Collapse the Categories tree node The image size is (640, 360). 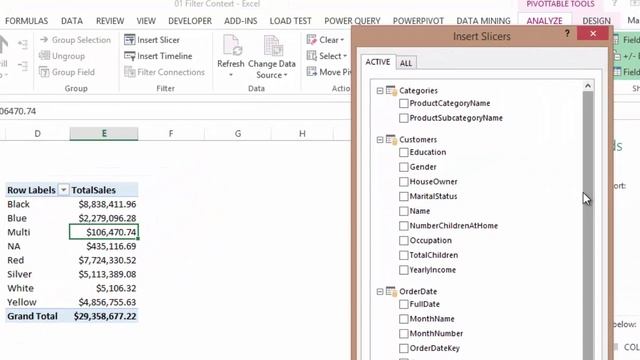click(x=380, y=91)
